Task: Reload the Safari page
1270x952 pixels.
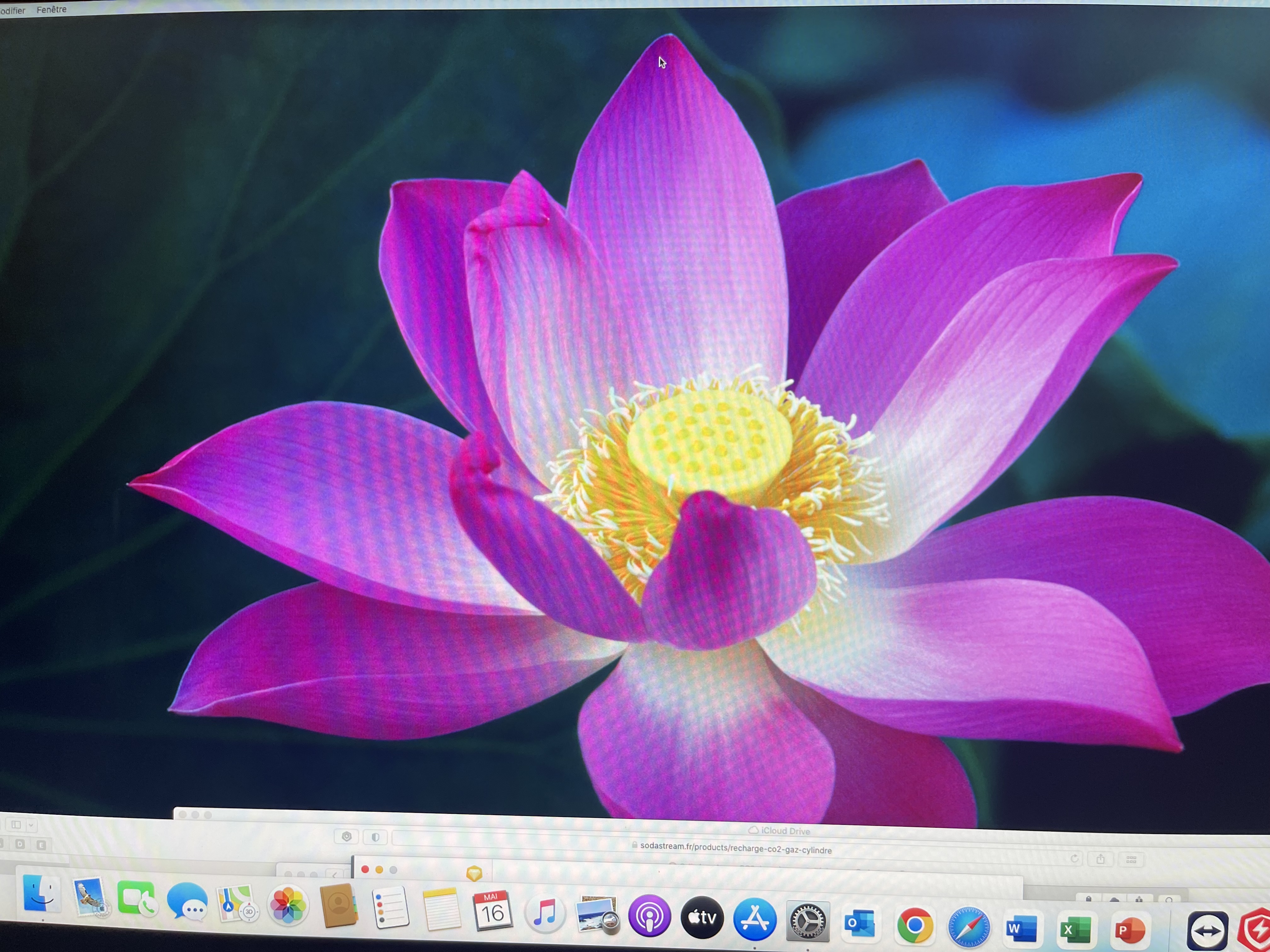Action: pyautogui.click(x=1074, y=858)
